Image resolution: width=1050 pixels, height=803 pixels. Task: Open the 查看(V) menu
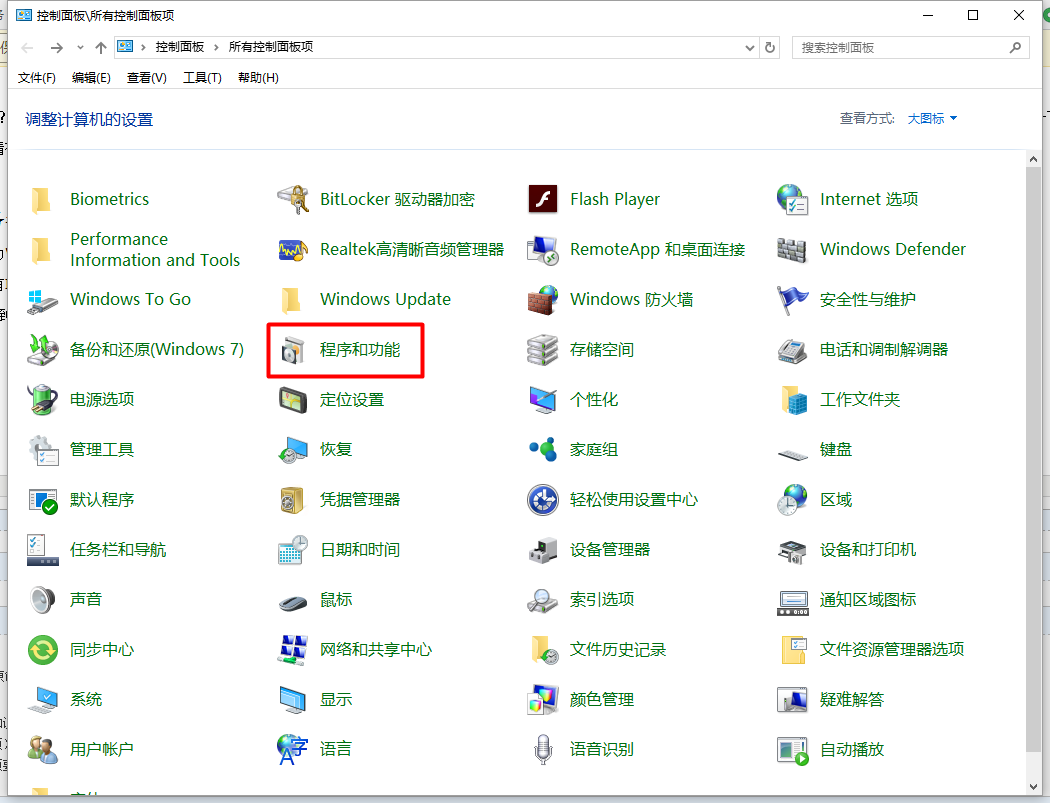[147, 78]
